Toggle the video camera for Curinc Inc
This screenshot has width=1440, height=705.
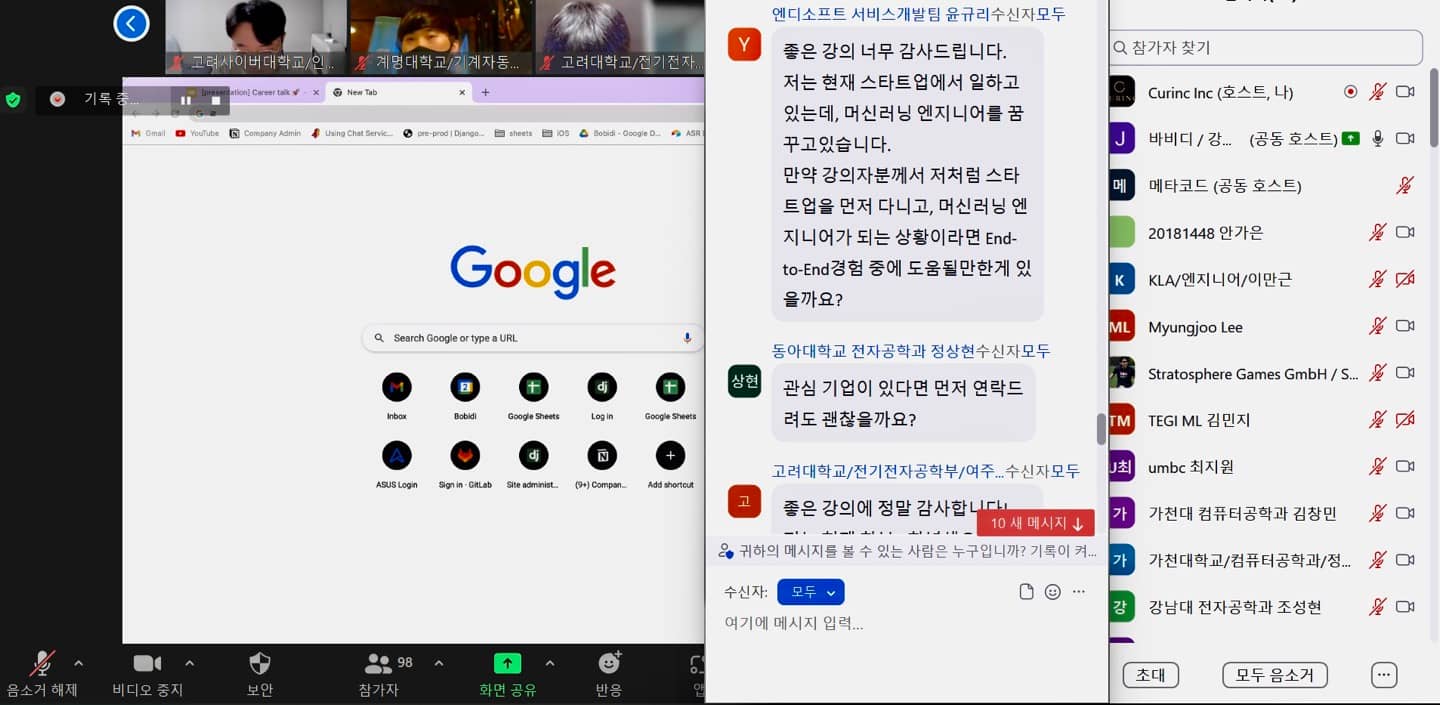(x=1405, y=92)
